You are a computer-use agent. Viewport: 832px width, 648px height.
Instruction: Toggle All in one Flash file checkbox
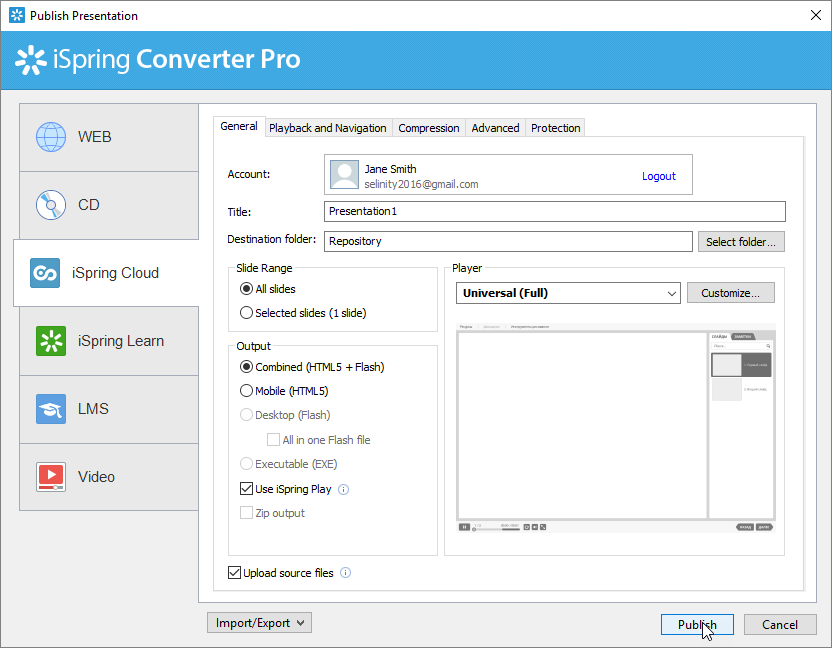coord(273,439)
